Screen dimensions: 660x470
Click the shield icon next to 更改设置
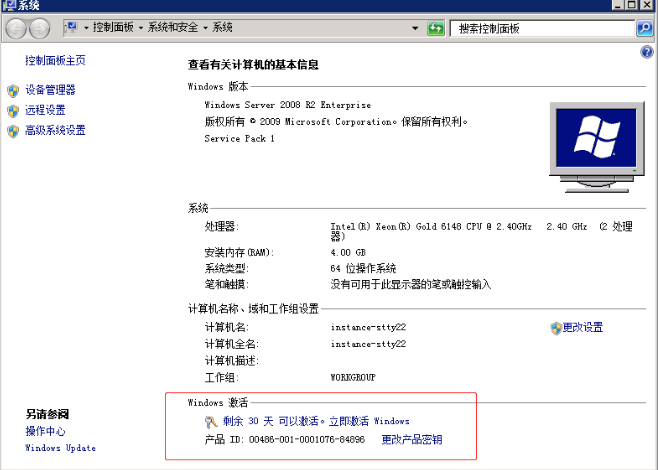(555, 328)
